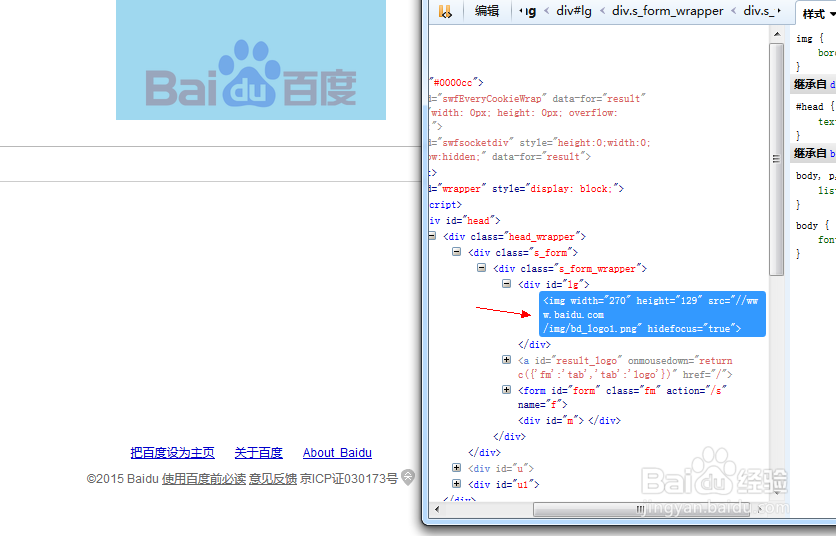Open the 把百度设为主页 link
Screen dimensions: 836x536
point(172,453)
